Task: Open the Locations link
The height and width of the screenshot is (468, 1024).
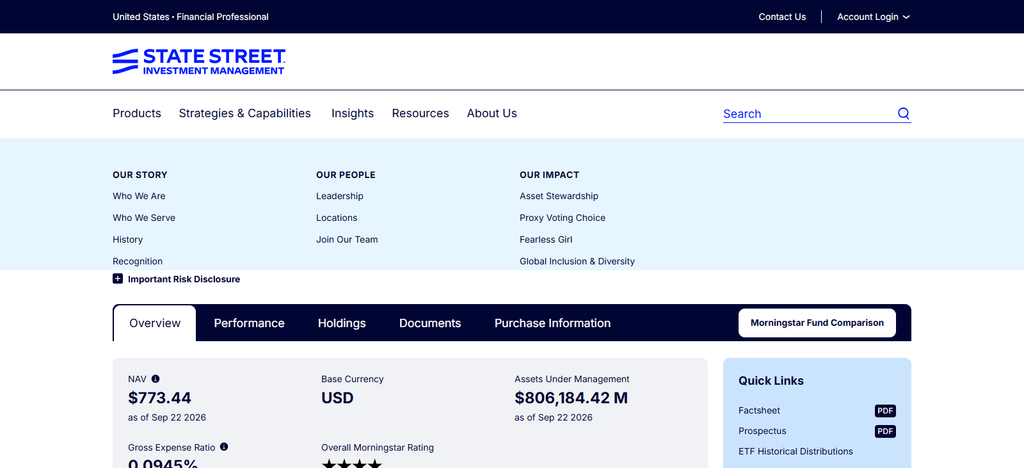Action: point(336,217)
